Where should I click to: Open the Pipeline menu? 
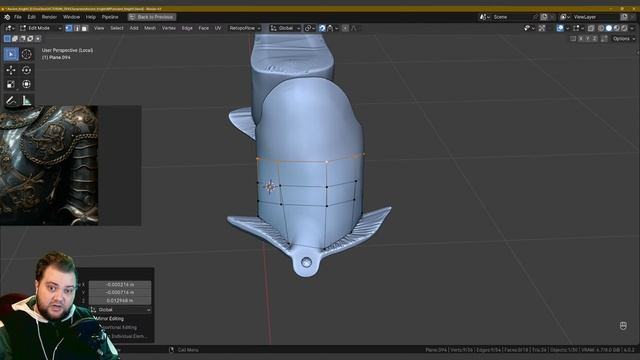coord(110,17)
